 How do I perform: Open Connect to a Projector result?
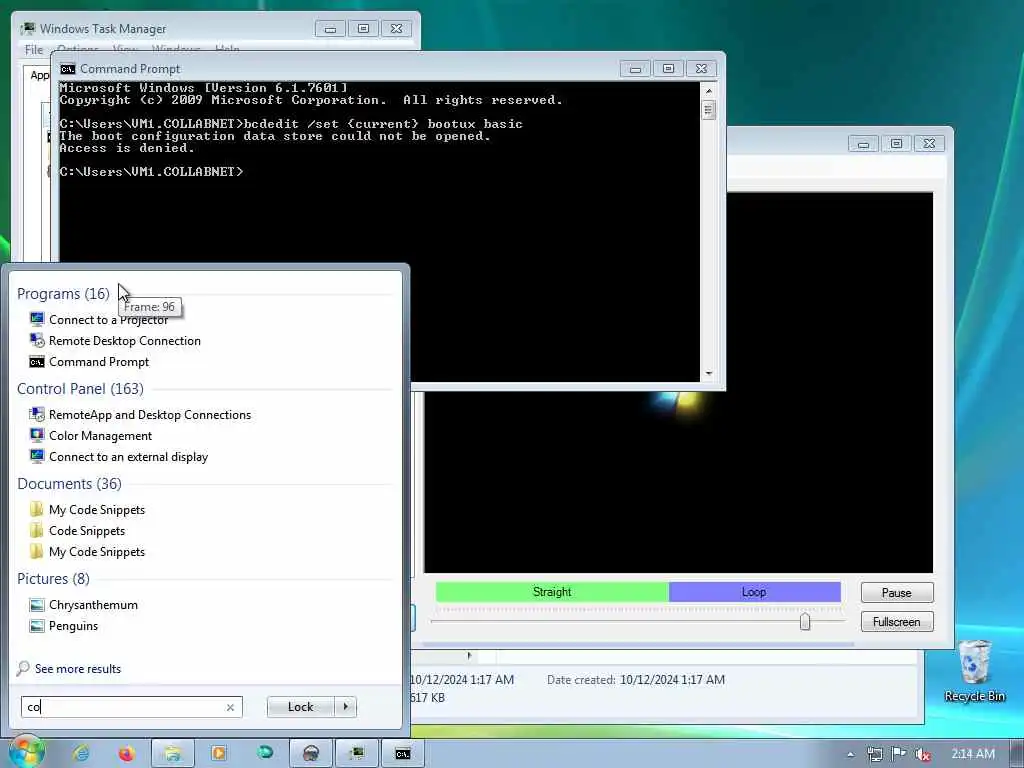108,319
